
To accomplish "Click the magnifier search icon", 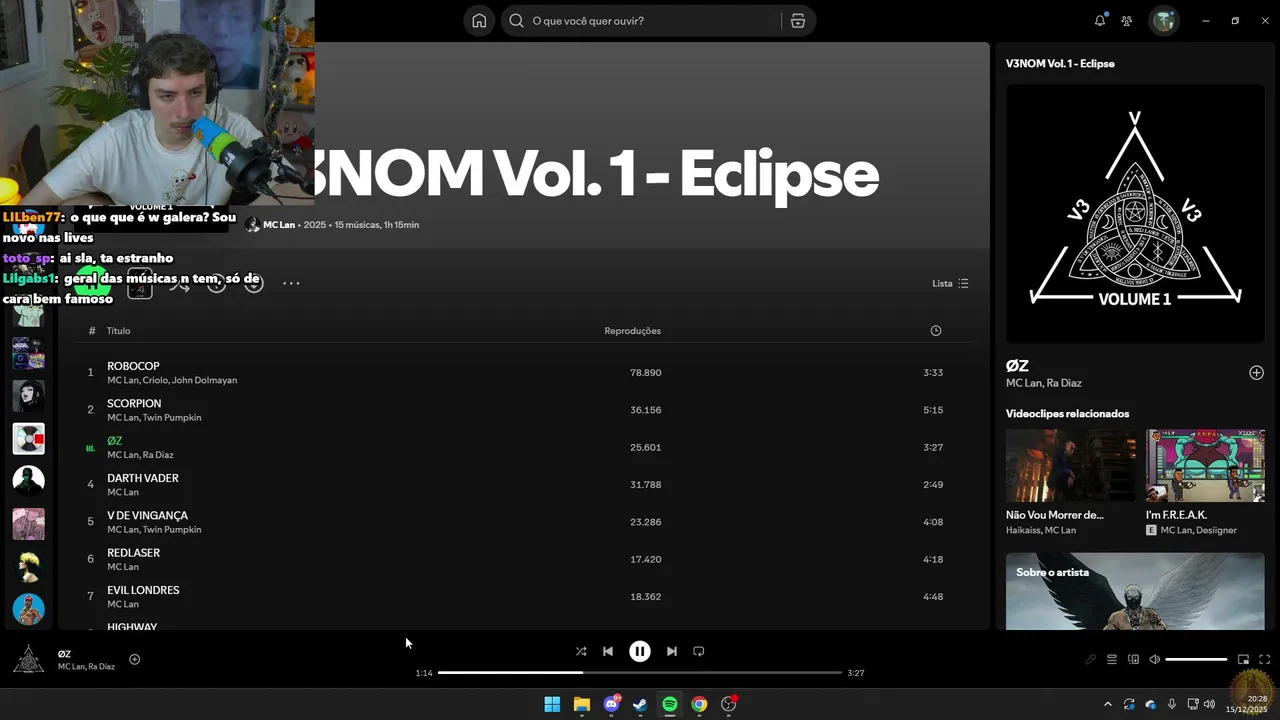I will pyautogui.click(x=517, y=21).
